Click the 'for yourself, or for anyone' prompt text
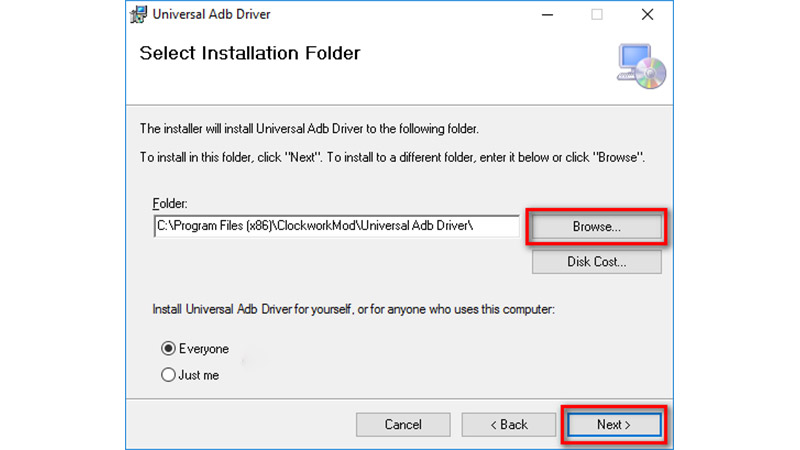The width and height of the screenshot is (800, 450). click(x=353, y=309)
